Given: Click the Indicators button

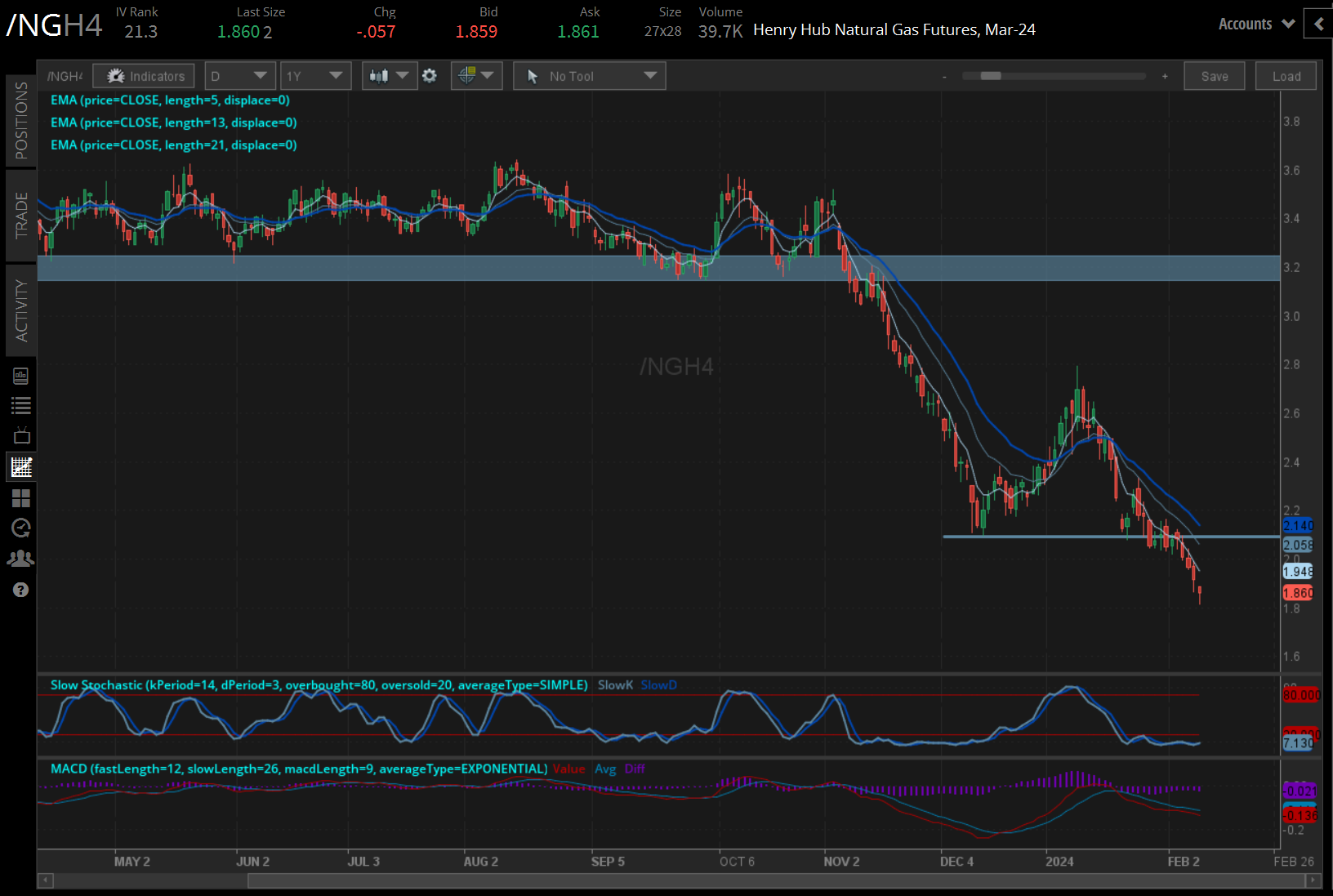Looking at the screenshot, I should pos(144,75).
